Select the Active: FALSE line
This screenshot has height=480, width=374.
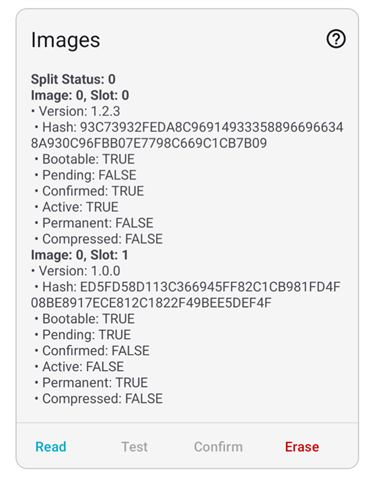click(79, 367)
